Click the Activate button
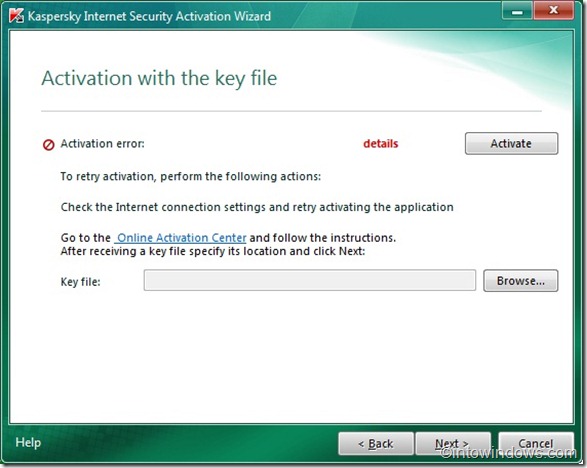Screen dimensions: 587x468 pyautogui.click(x=511, y=143)
